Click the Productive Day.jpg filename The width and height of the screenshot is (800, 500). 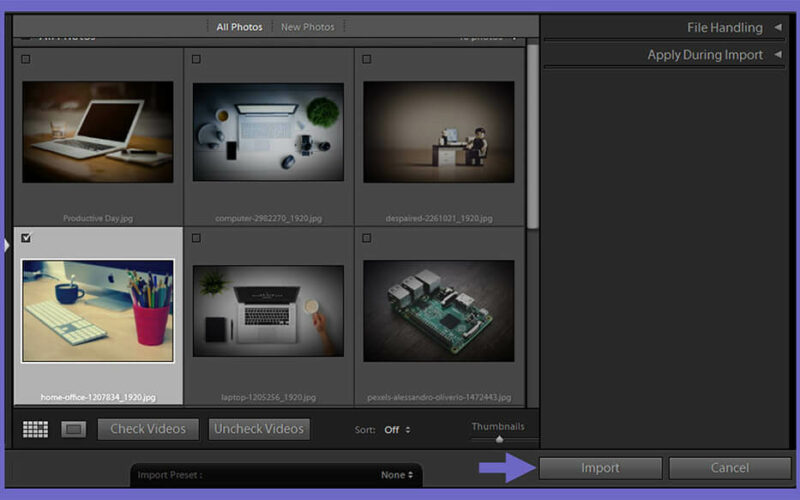click(x=98, y=218)
